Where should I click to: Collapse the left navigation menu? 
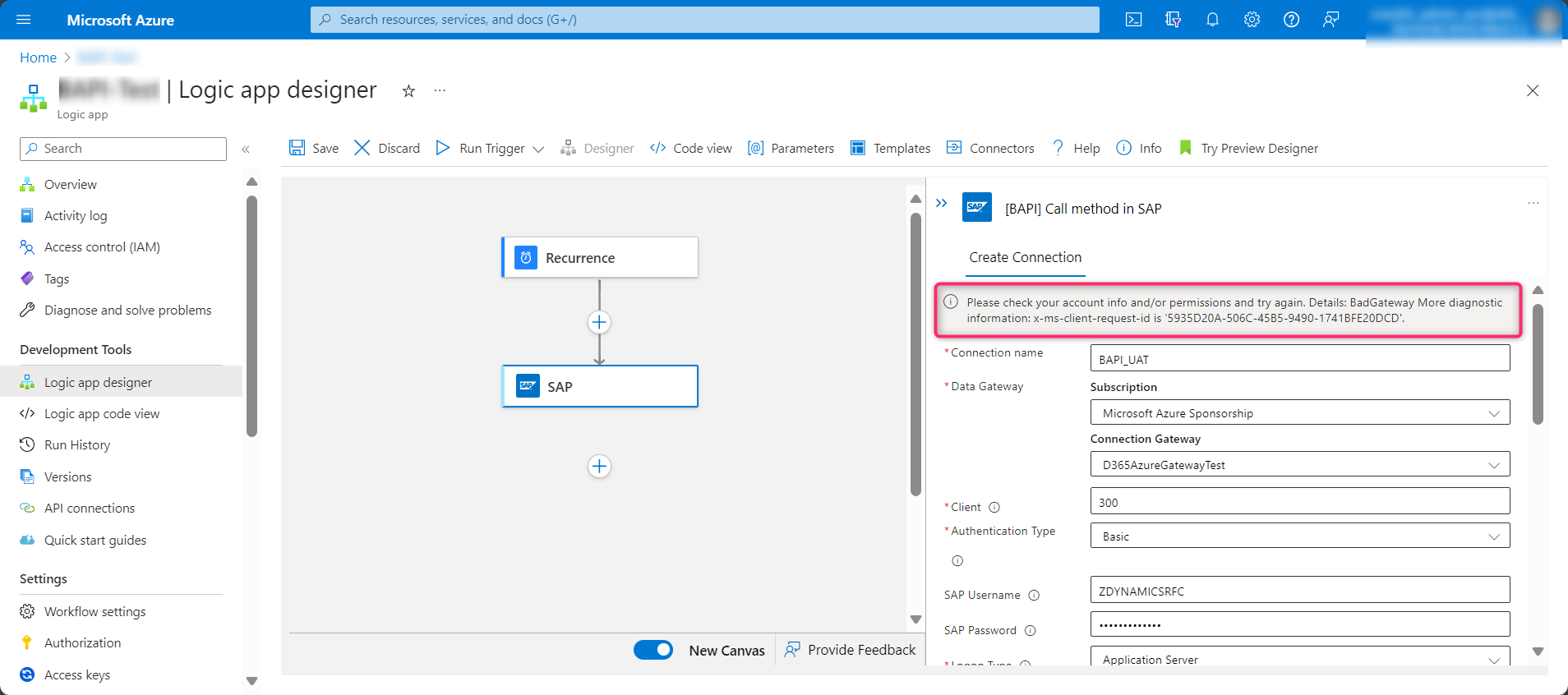246,149
